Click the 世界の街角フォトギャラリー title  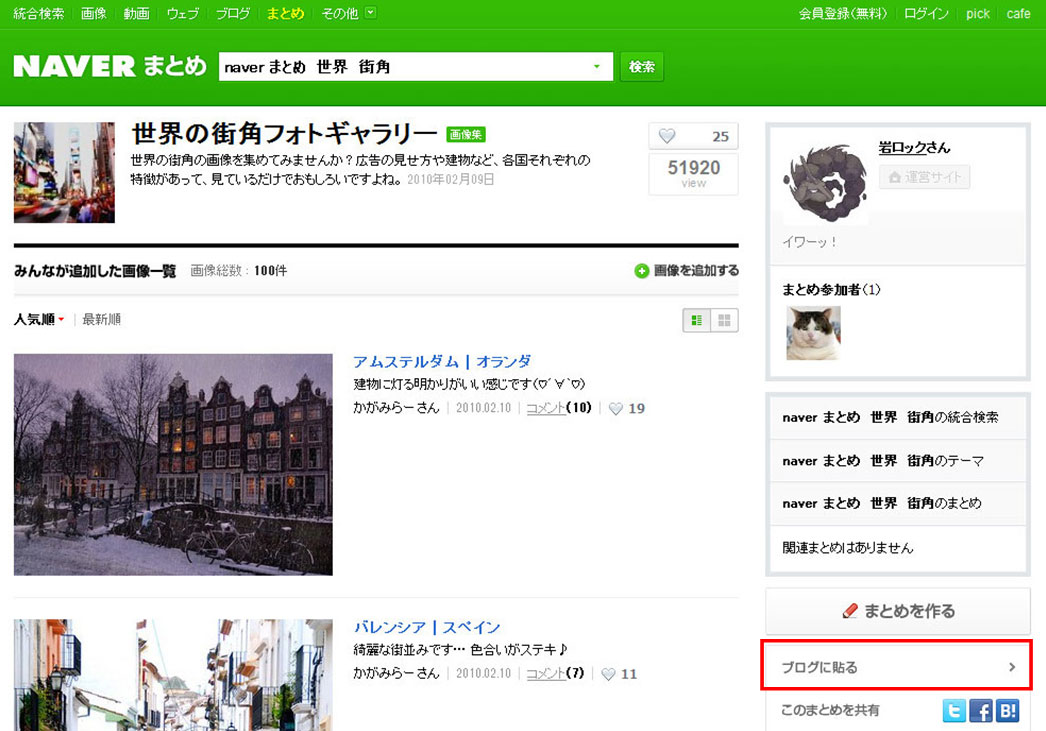(x=284, y=133)
